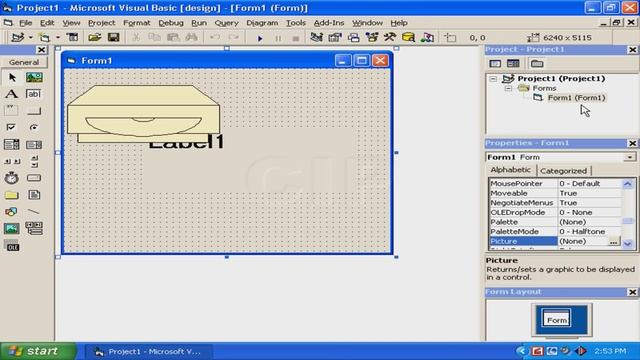Select Form1 (Form1) in project tree
This screenshot has width=640, height=360.
(576, 98)
